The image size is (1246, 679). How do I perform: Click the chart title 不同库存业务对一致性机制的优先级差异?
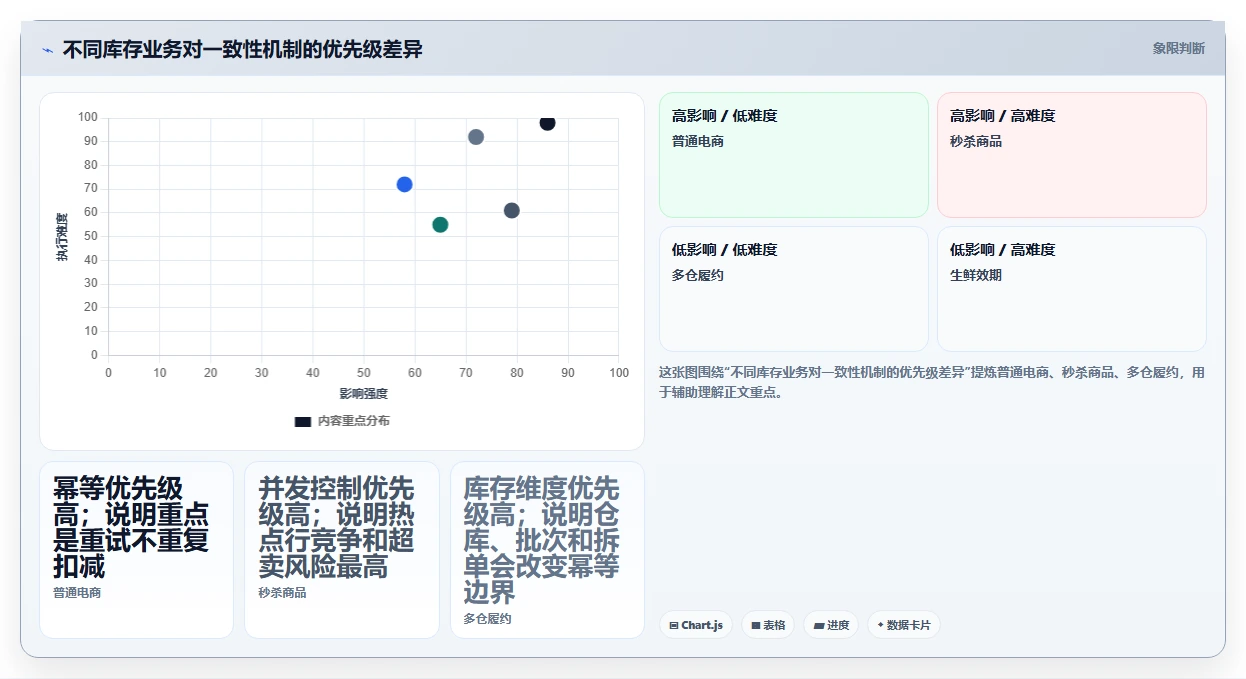pos(242,49)
